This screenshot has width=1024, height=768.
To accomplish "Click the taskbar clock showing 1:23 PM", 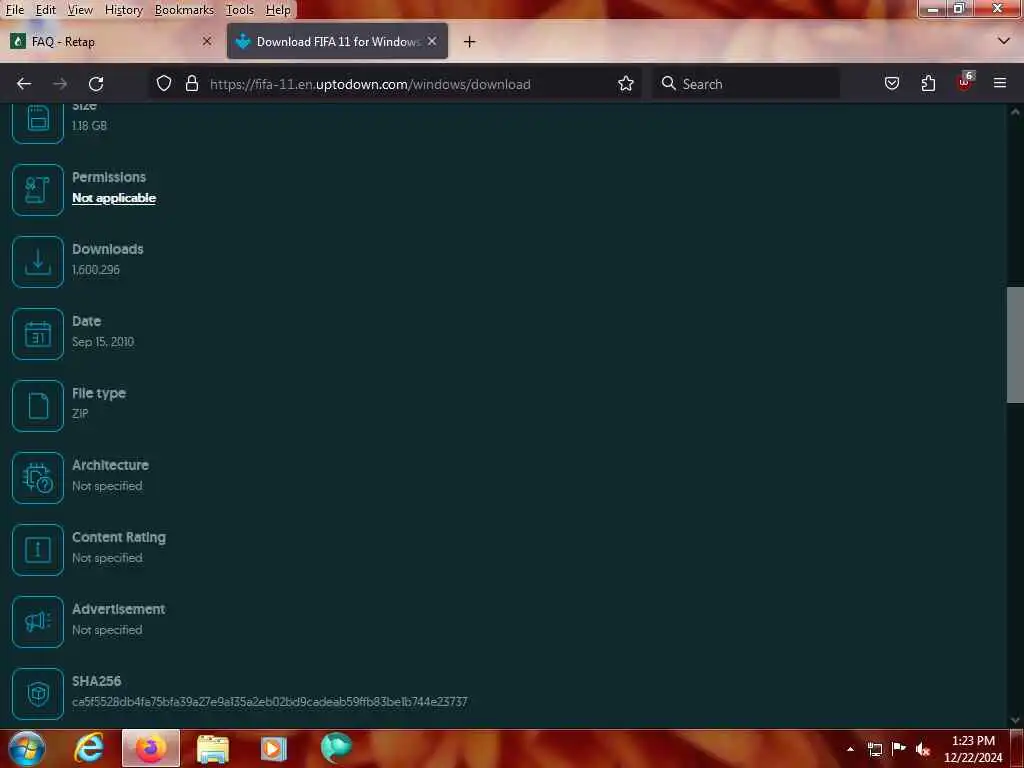I will [973, 749].
